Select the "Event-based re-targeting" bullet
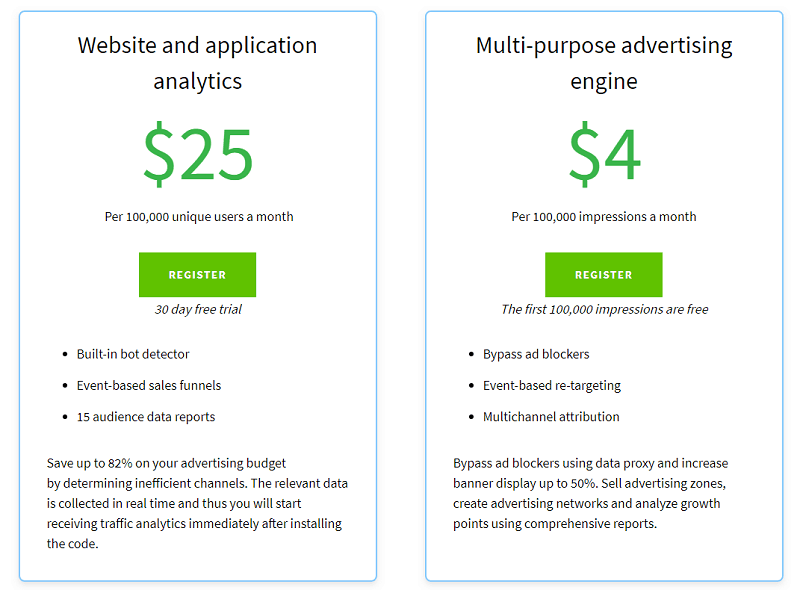This screenshot has width=800, height=590. 552,386
